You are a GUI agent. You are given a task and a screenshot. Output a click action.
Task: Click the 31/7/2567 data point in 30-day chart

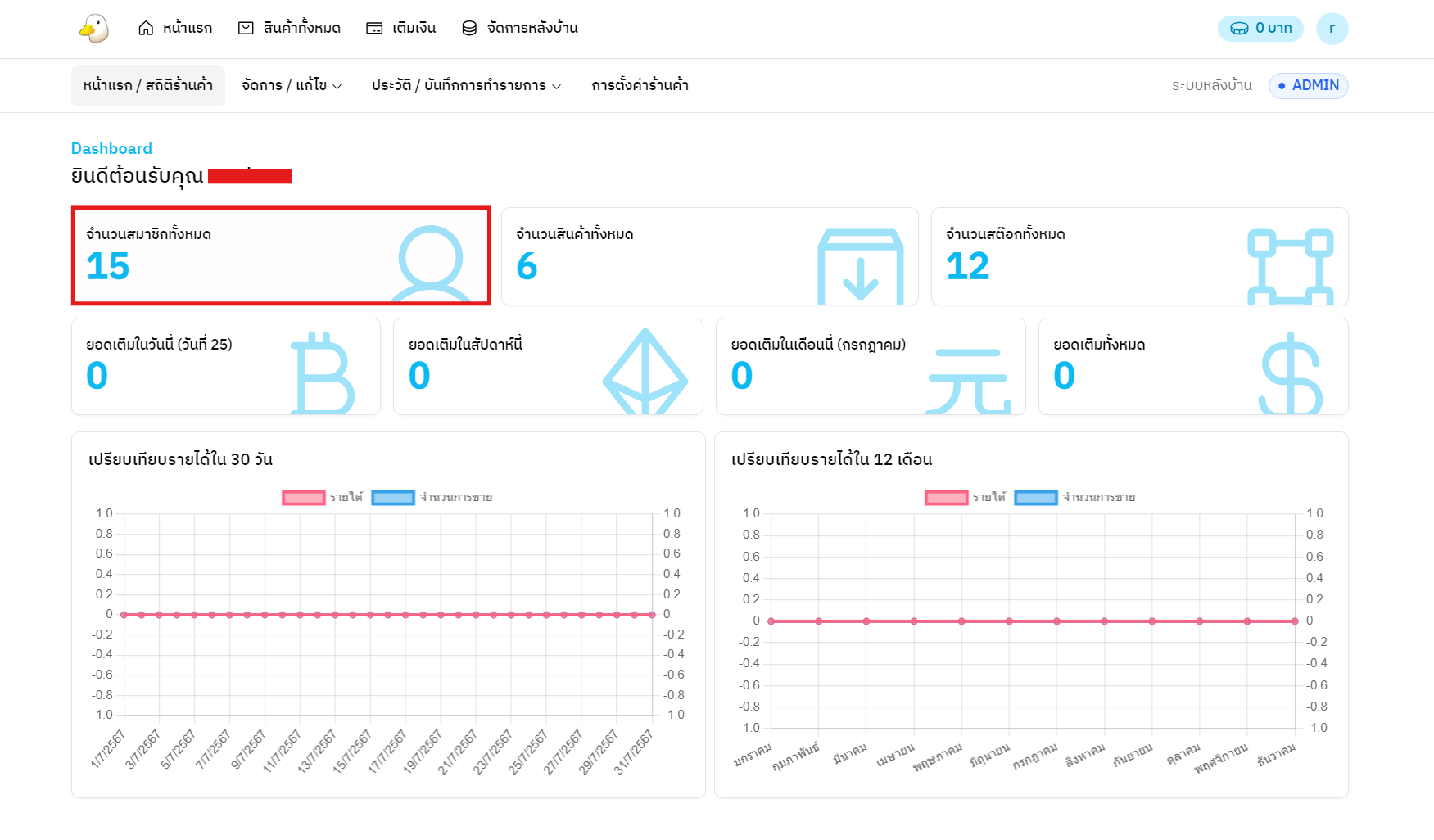pyautogui.click(x=653, y=615)
